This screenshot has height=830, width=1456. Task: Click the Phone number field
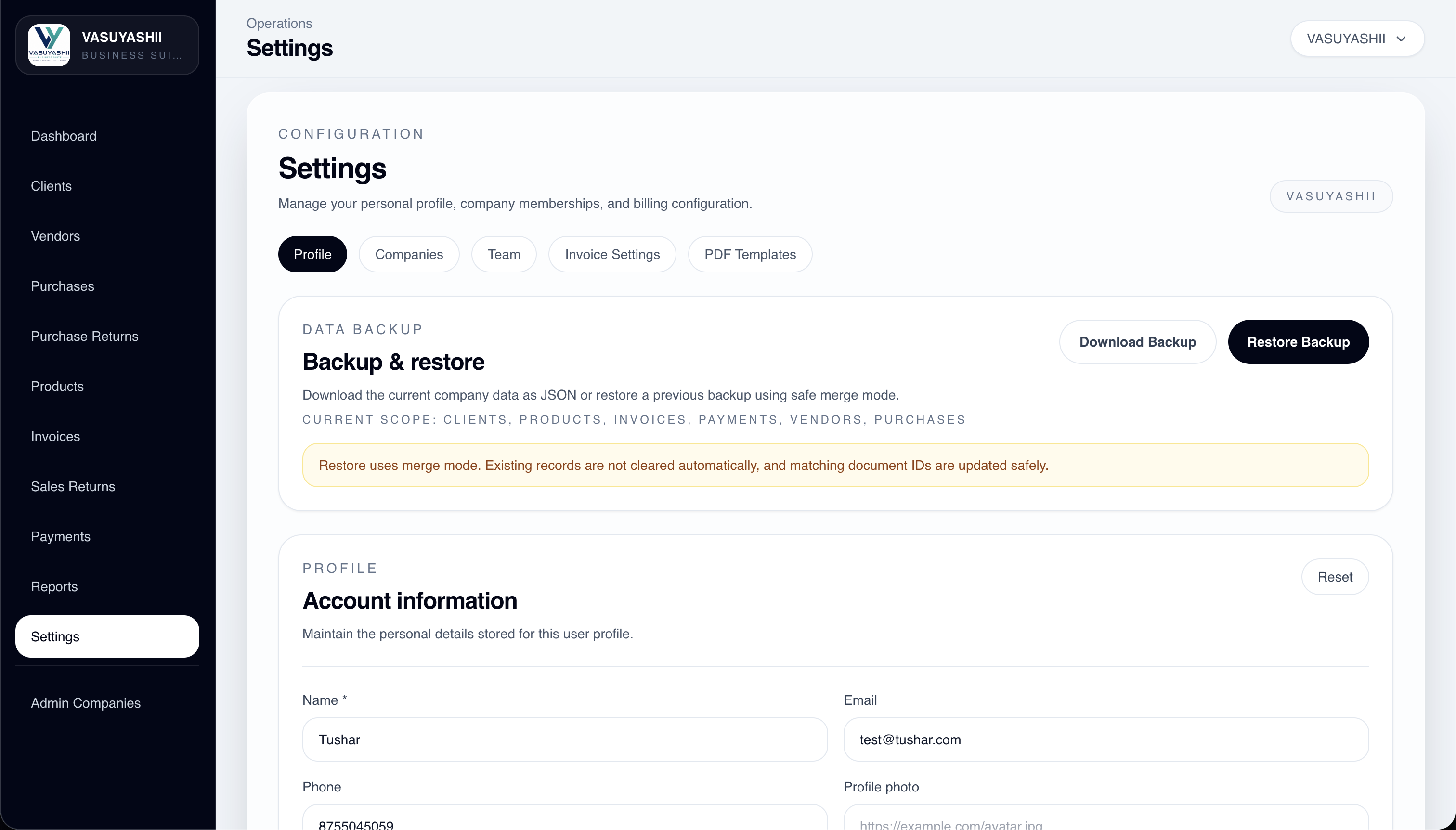tap(564, 817)
